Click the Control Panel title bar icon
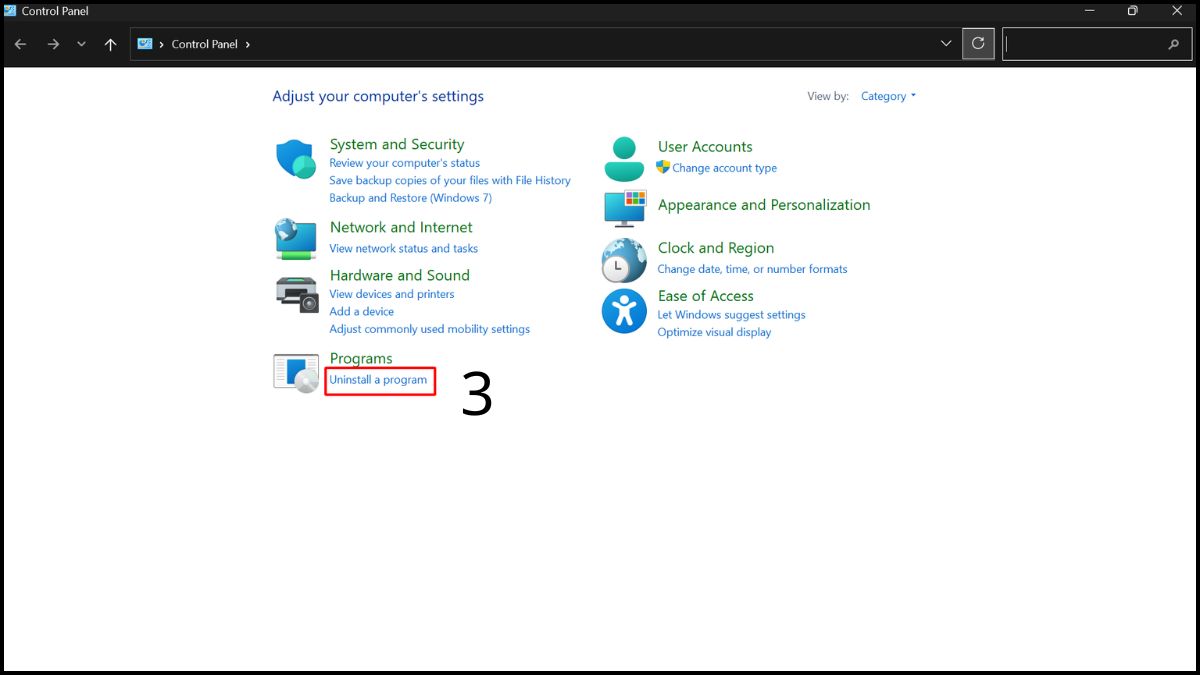The image size is (1200, 675). coord(10,11)
